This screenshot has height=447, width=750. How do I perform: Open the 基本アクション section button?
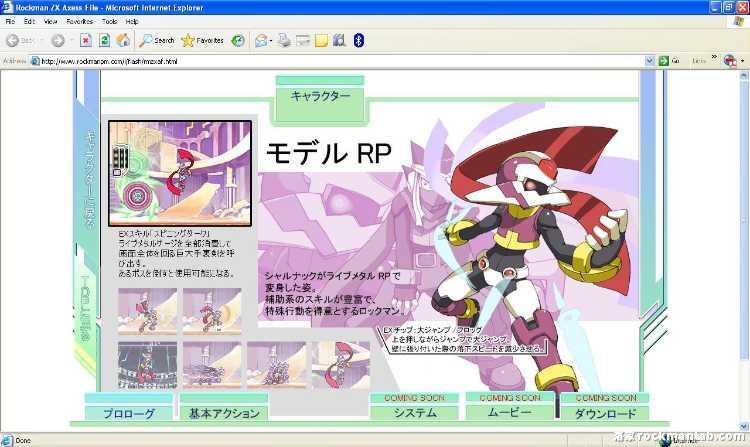(224, 407)
